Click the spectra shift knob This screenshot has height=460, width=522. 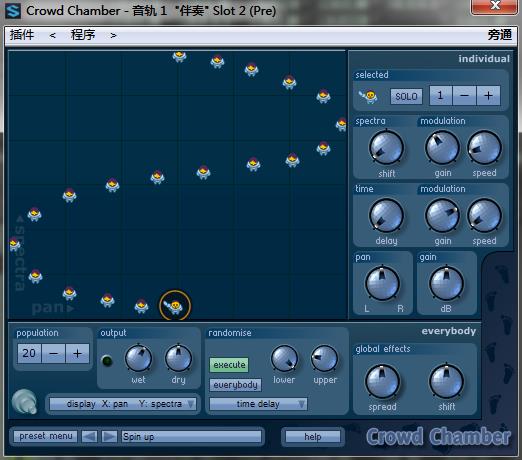coord(386,148)
